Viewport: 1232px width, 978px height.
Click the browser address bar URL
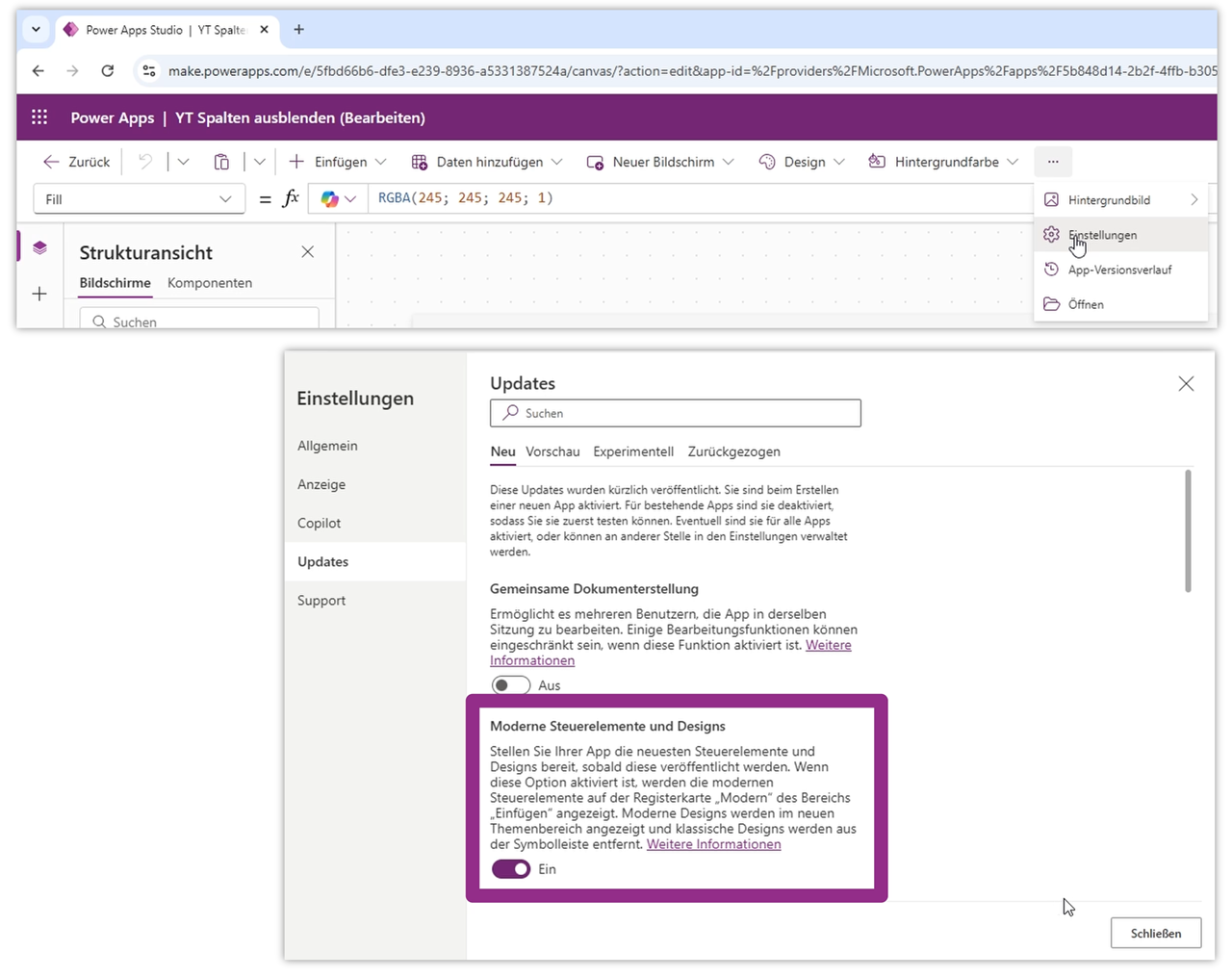[692, 70]
